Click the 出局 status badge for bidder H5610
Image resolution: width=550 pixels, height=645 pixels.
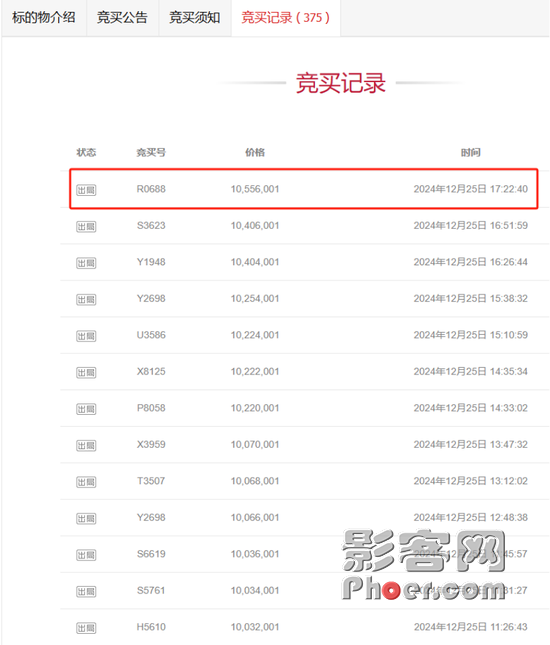86,628
